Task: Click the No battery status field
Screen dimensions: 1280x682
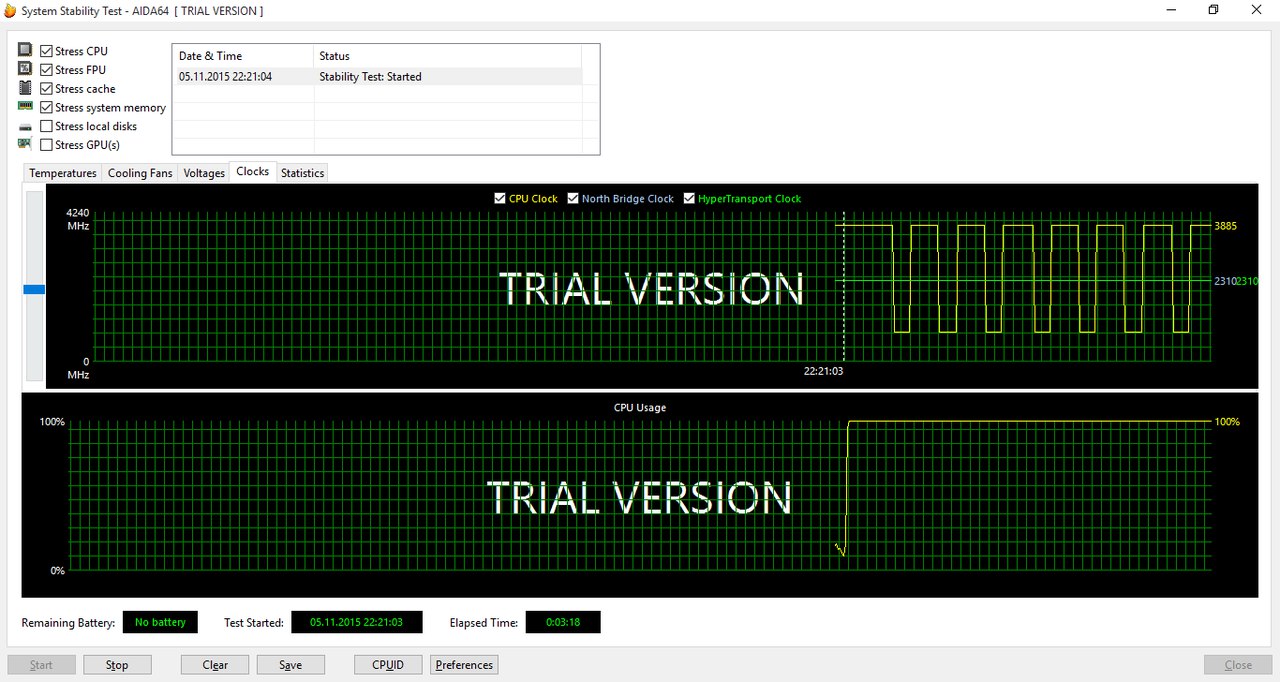Action: point(160,622)
